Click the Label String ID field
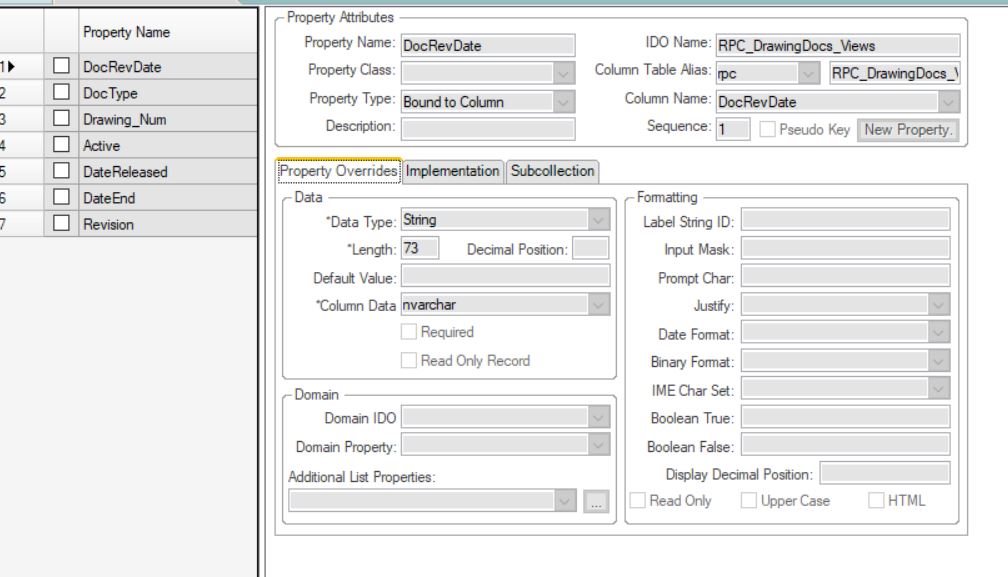 [845, 220]
